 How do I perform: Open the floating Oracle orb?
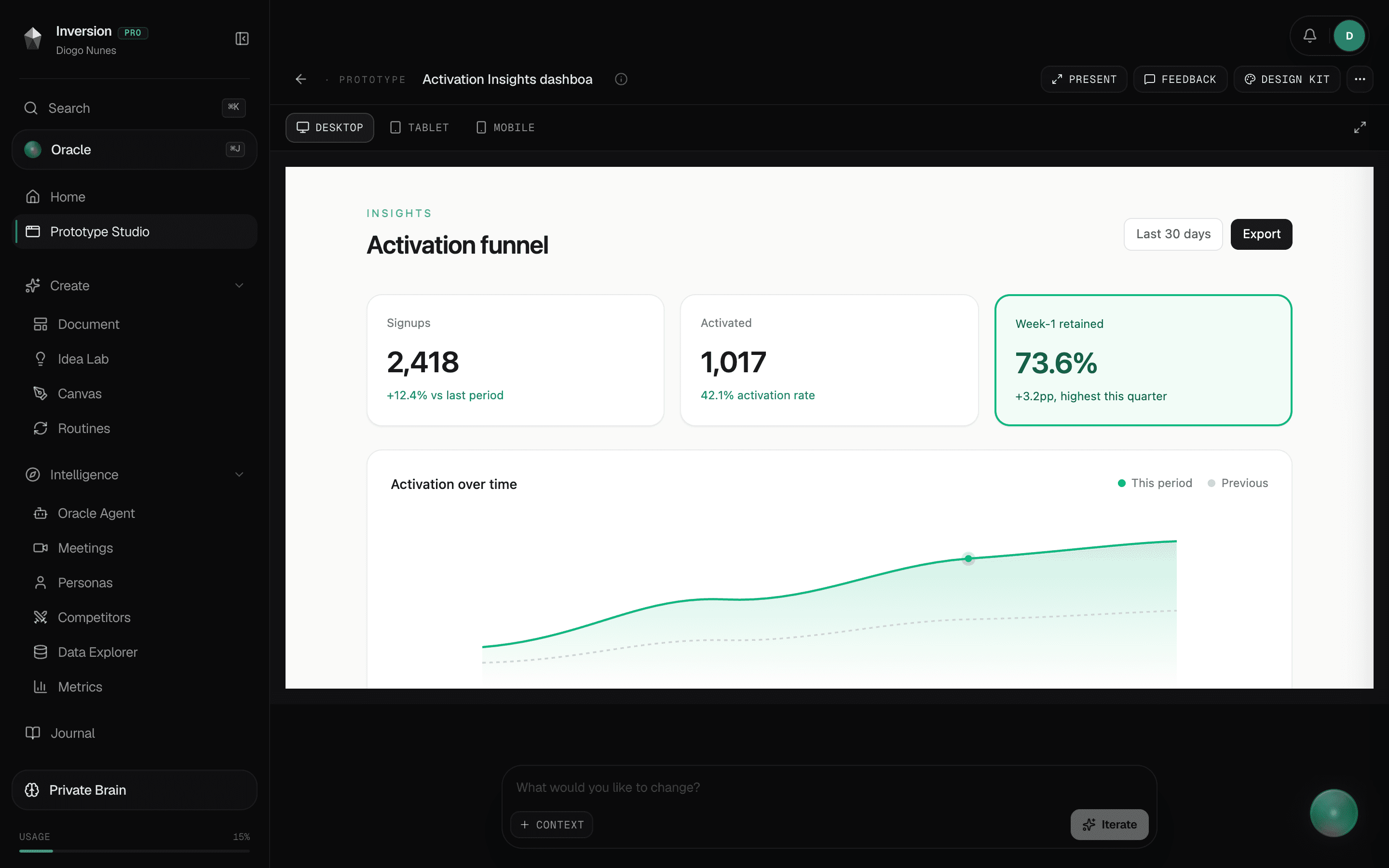[1334, 813]
